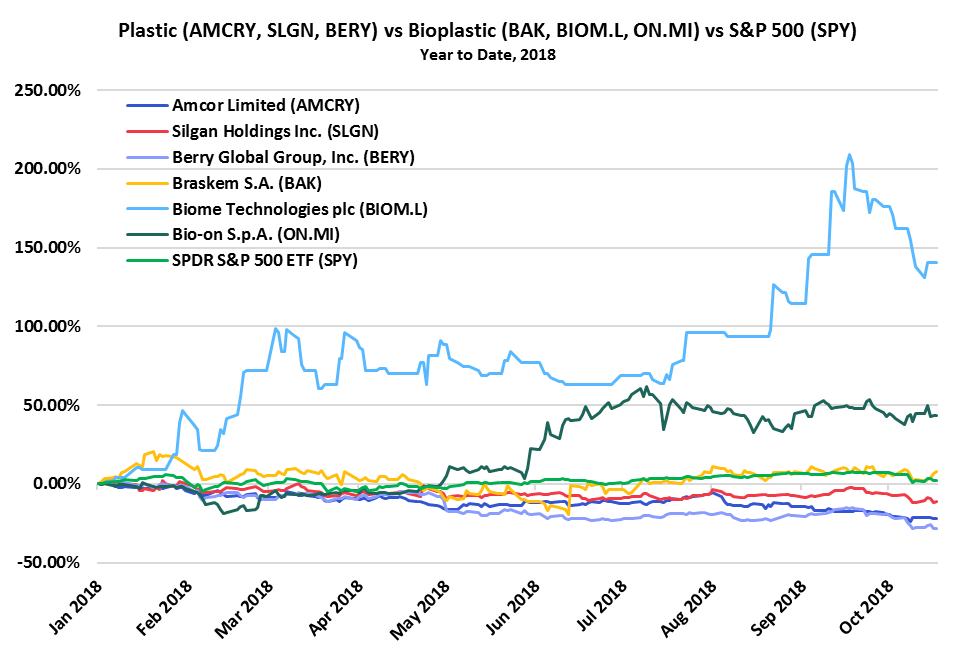Click the Braskem S.A. (BAK) legend label

tap(247, 183)
